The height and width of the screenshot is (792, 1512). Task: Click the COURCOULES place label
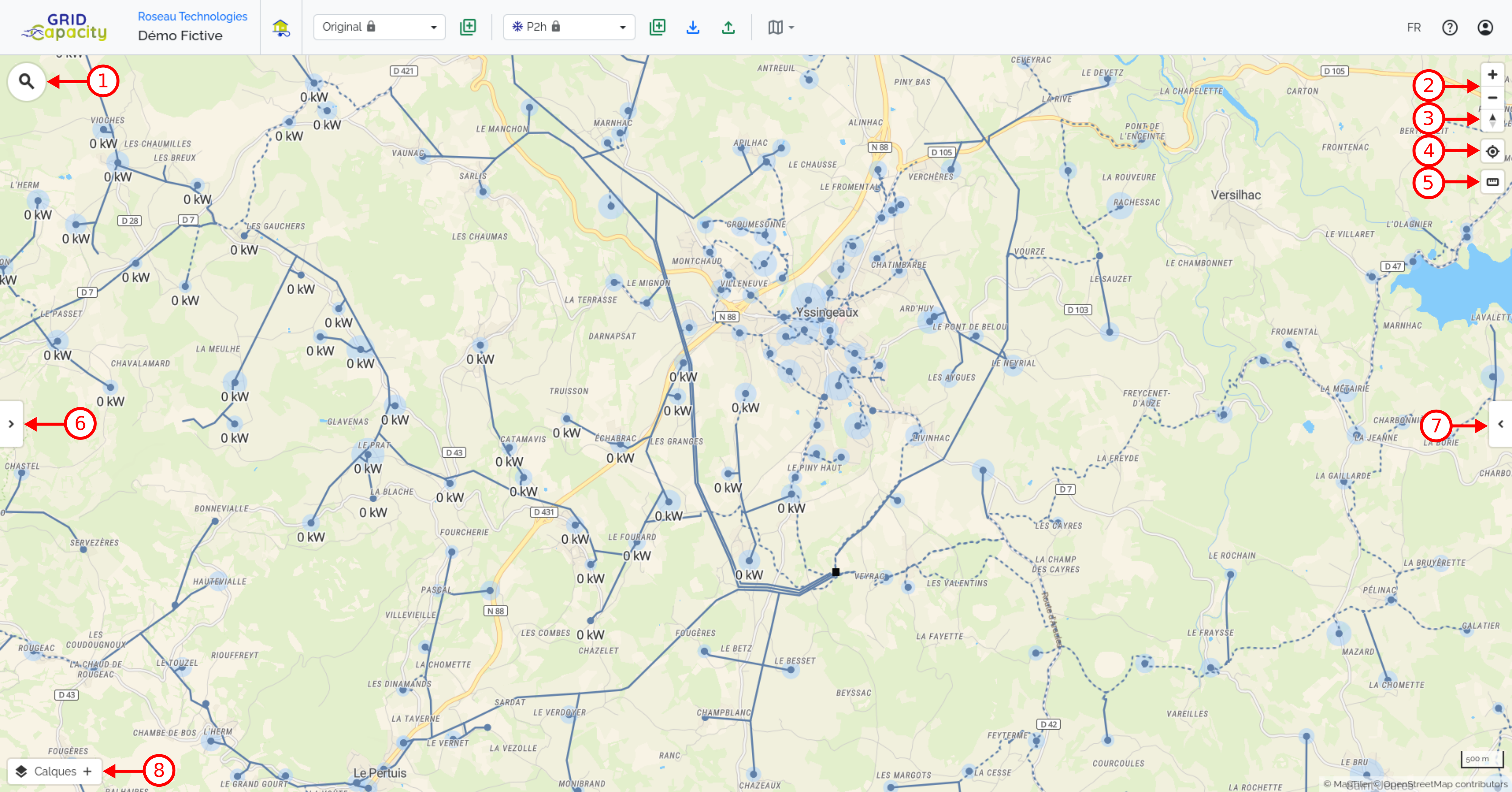1118,763
